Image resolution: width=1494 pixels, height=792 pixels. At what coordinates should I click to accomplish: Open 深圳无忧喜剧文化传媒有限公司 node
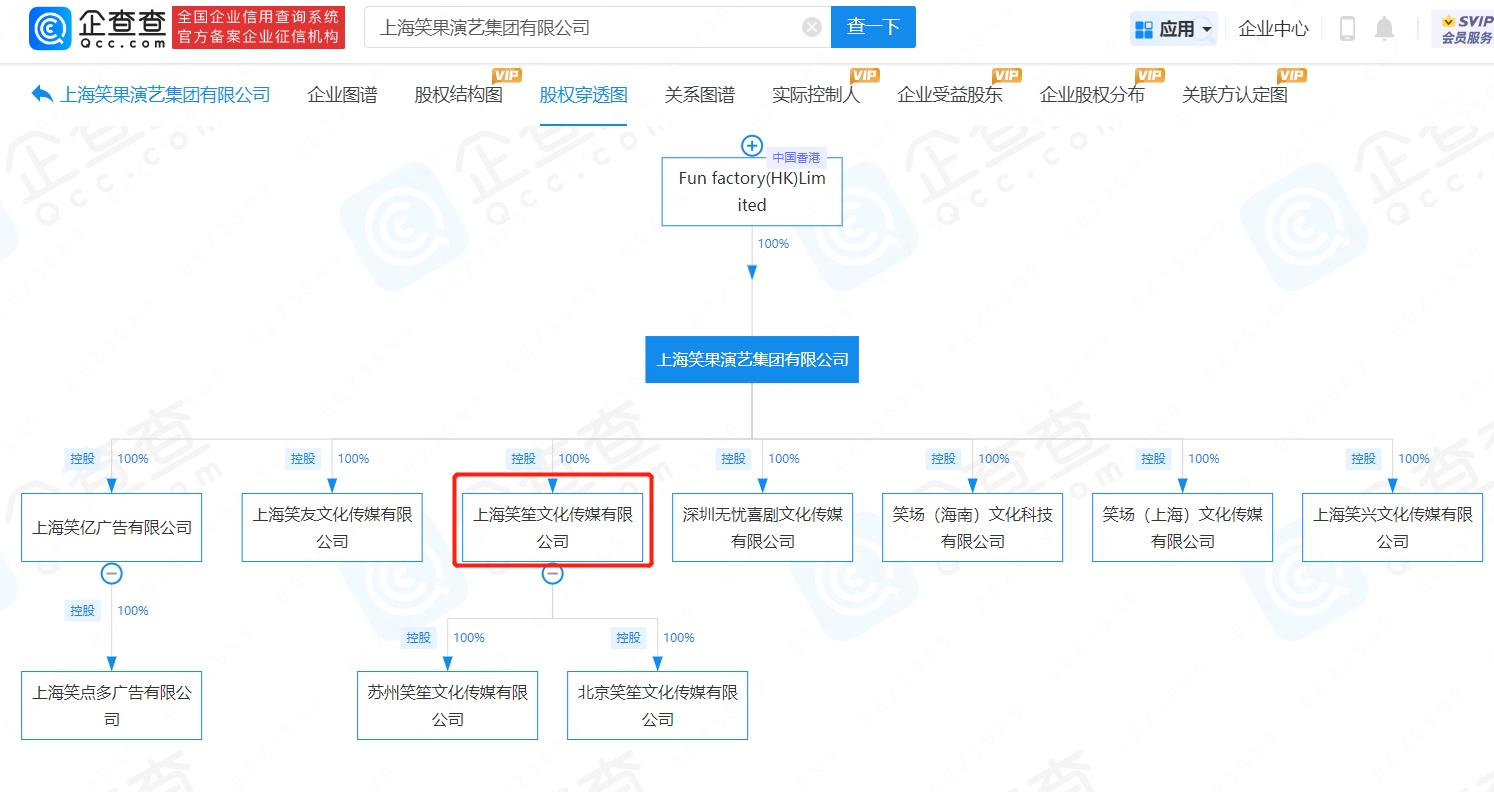coord(762,527)
